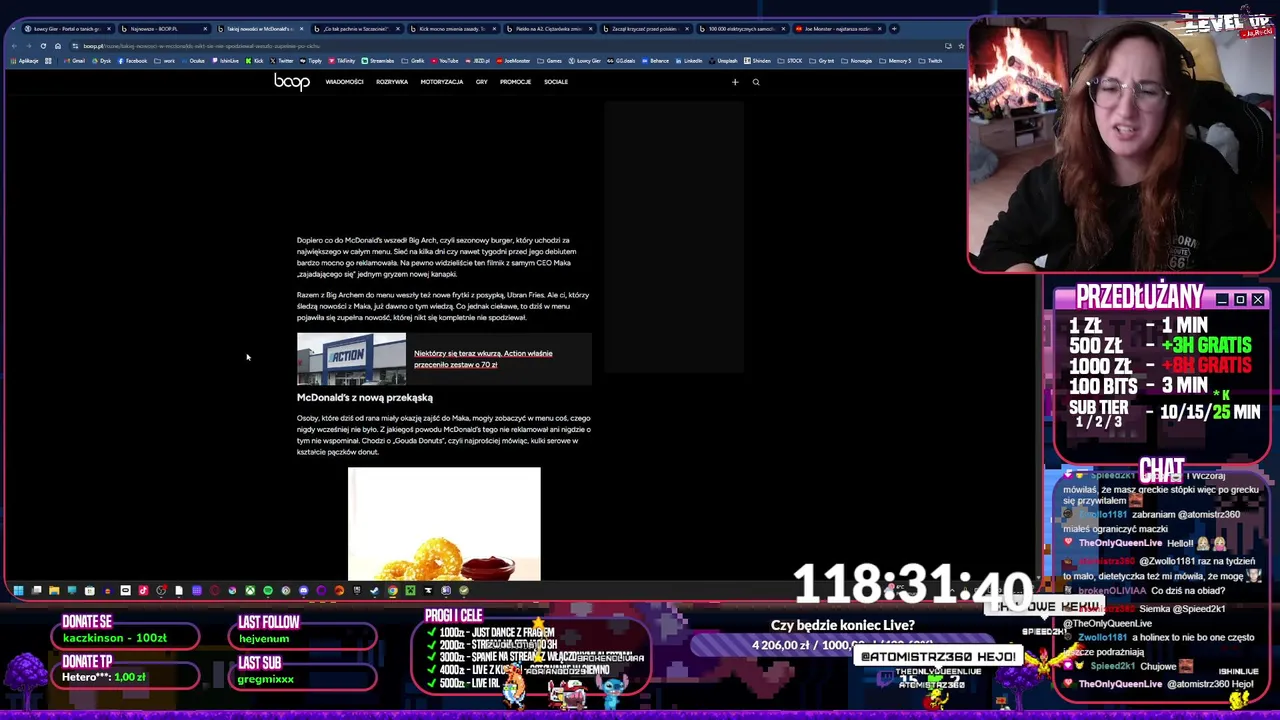This screenshot has height=720, width=1280.
Task: Open the Grafik bookmark folder
Action: click(413, 61)
